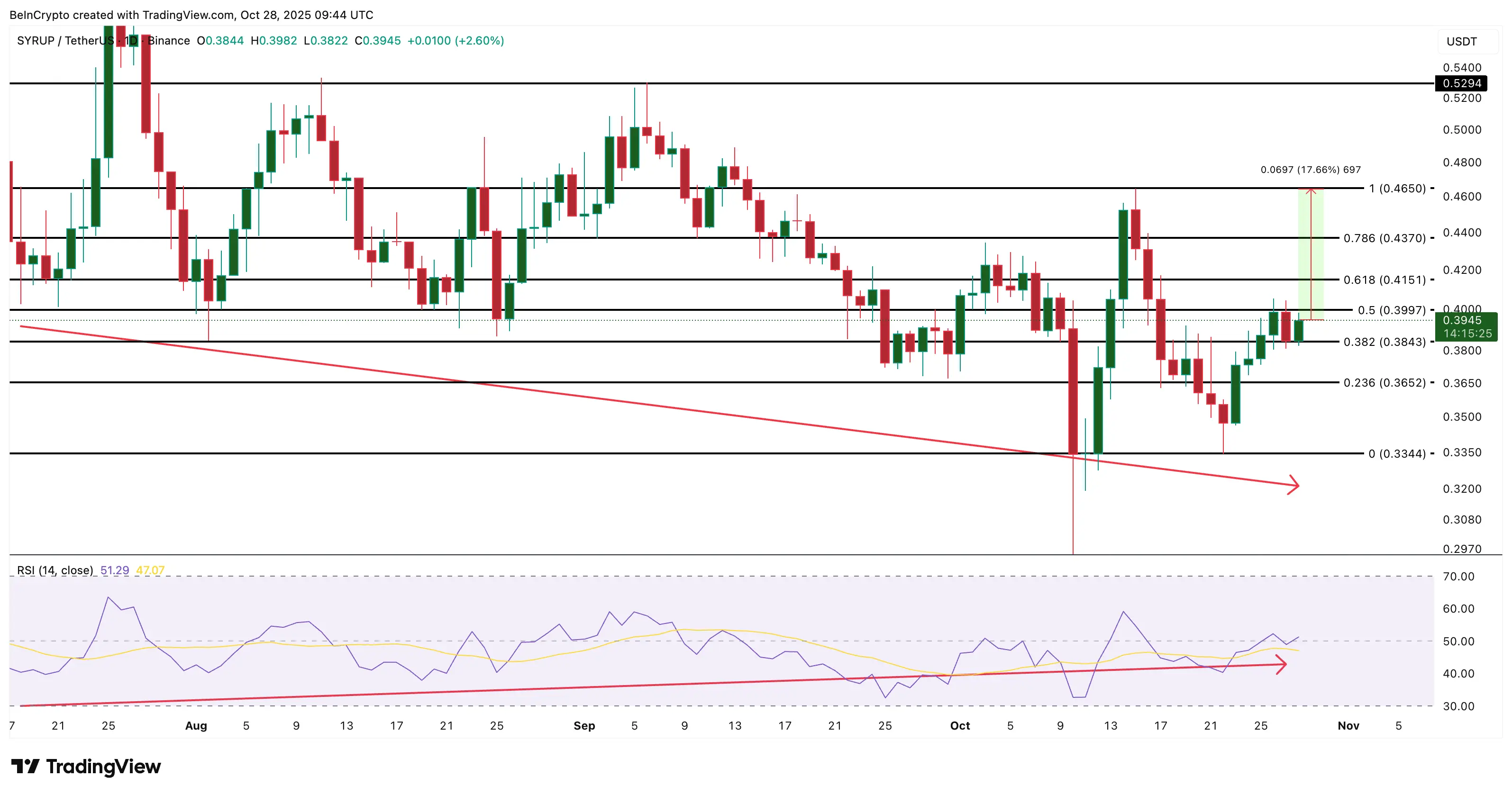The image size is (1512, 795).
Task: Click the current price 0.3945 countdown label
Action: click(x=1466, y=327)
